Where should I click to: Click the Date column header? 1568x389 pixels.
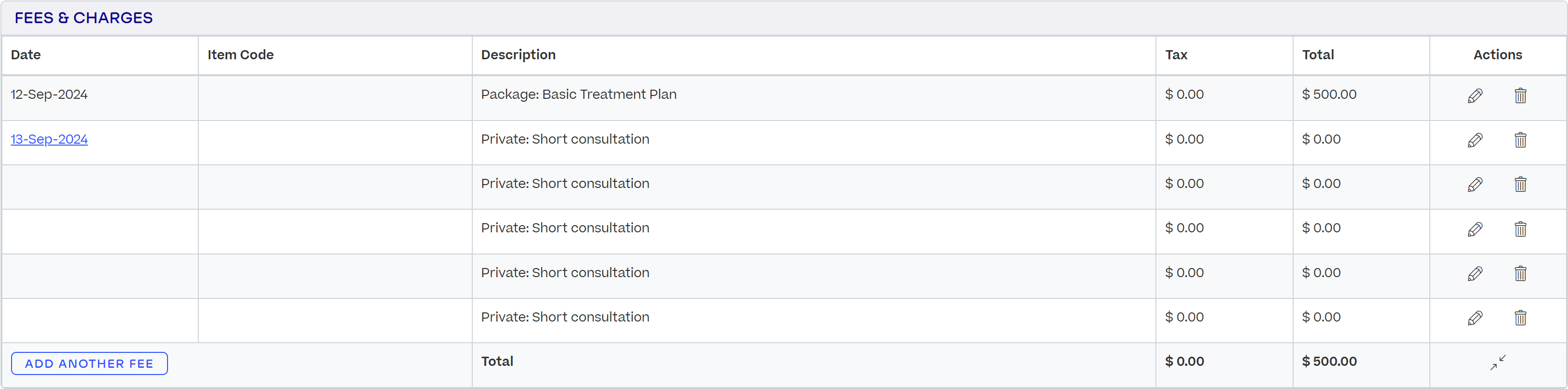26,55
